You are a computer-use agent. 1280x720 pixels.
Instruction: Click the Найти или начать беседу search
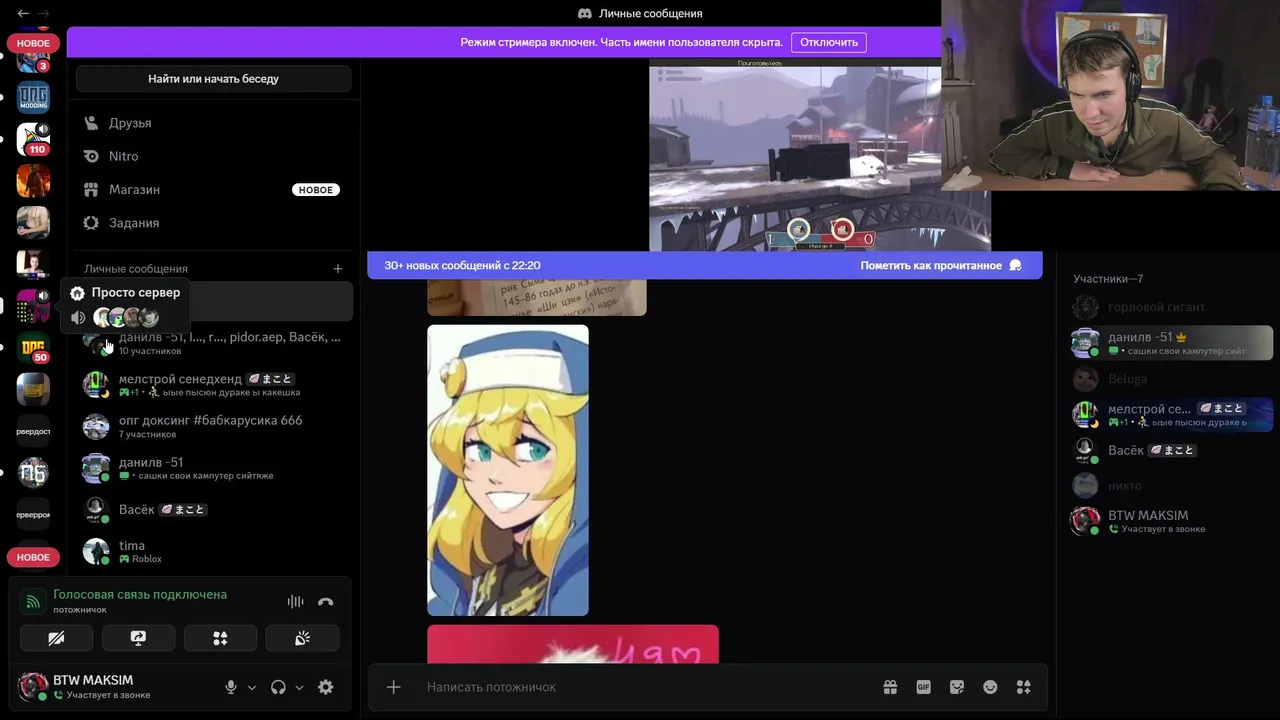tap(214, 78)
